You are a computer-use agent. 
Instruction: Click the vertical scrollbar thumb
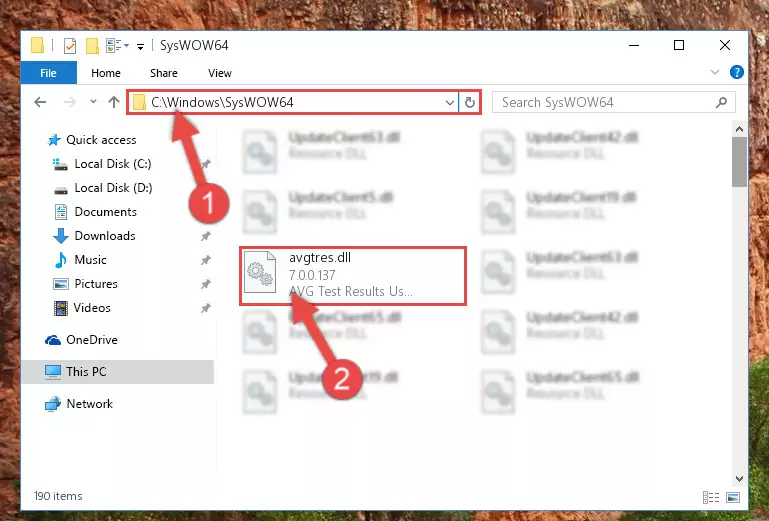pos(739,162)
